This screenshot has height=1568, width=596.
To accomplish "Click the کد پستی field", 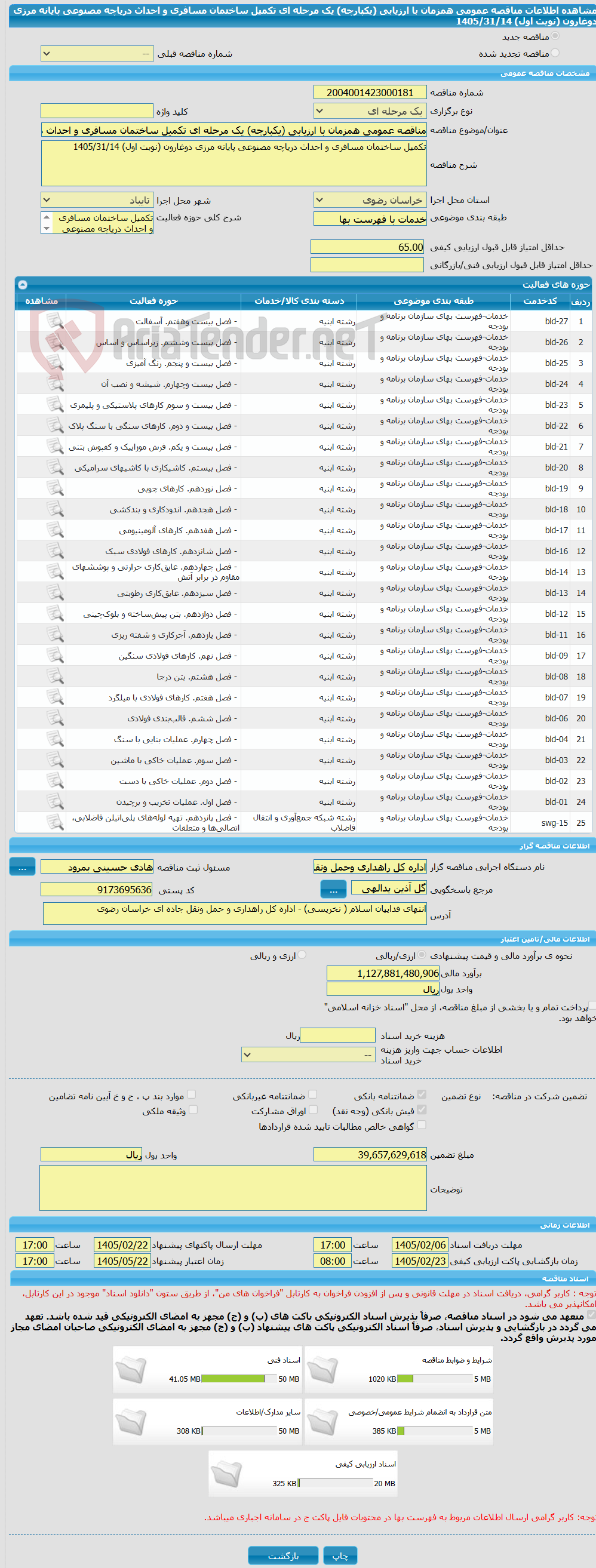I will point(97,889).
